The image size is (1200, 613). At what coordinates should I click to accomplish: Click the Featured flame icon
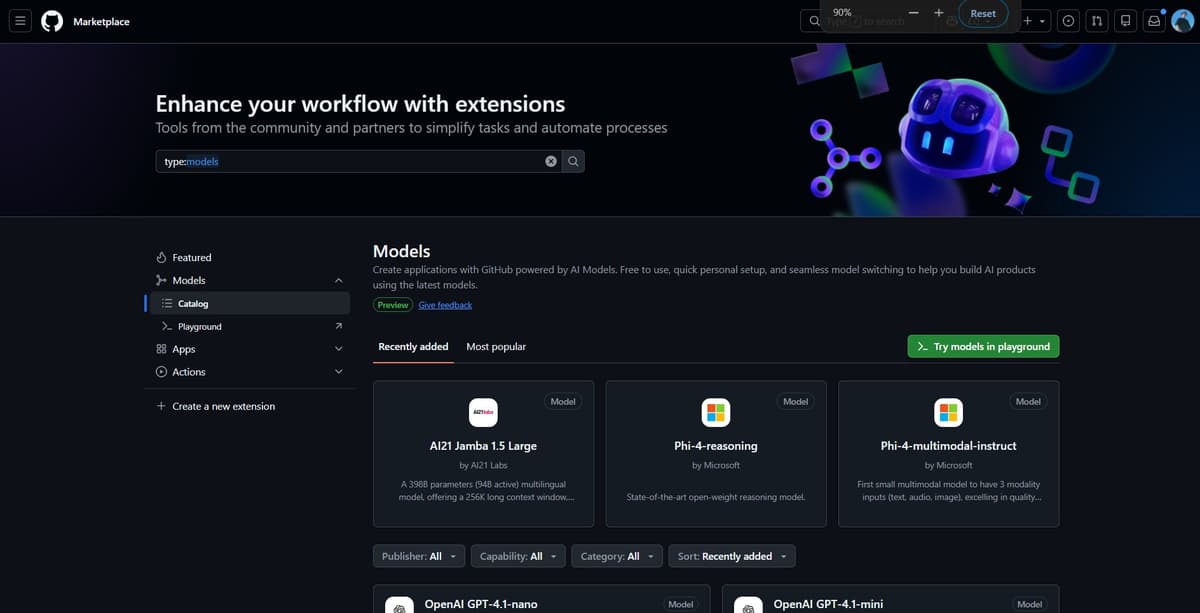161,258
